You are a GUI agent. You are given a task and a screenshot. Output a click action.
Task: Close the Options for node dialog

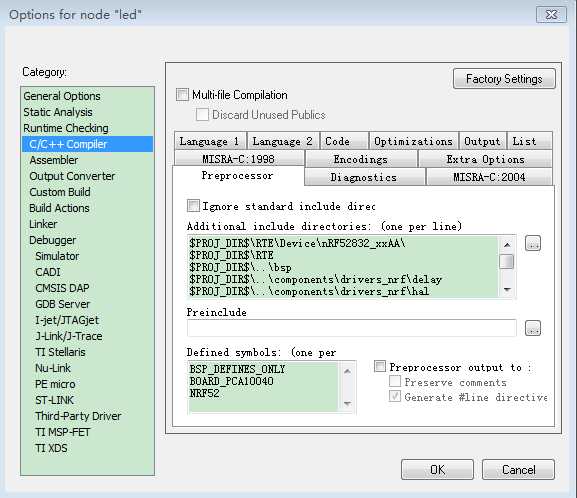coord(551,15)
